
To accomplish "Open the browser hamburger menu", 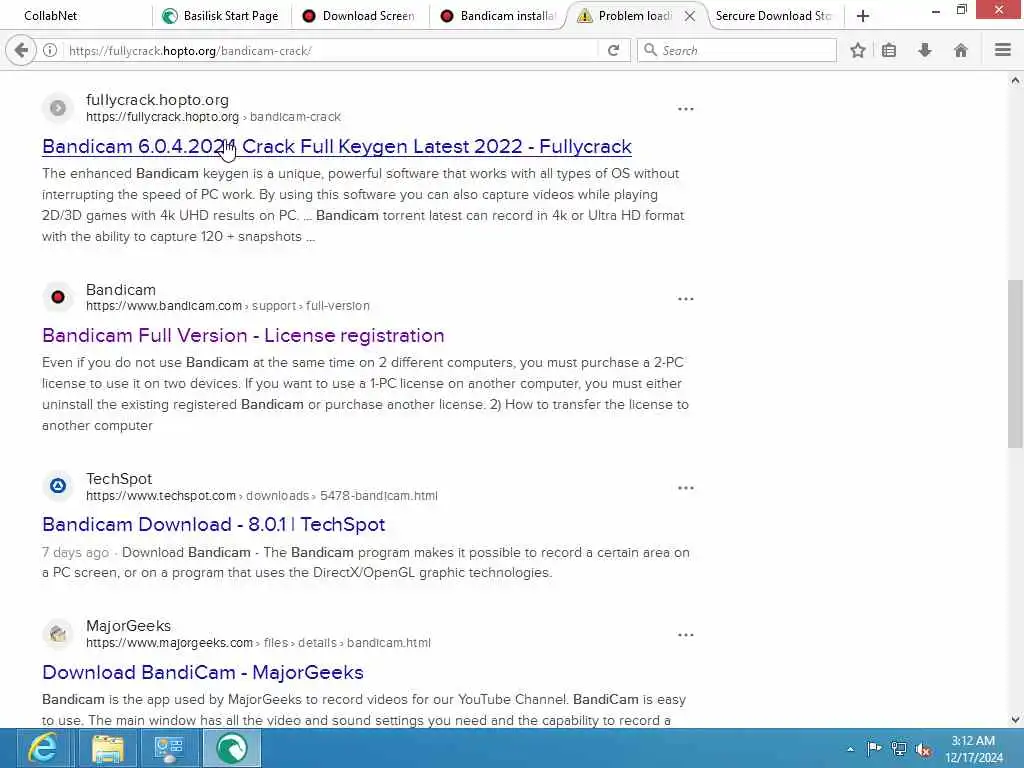I will 1003,50.
